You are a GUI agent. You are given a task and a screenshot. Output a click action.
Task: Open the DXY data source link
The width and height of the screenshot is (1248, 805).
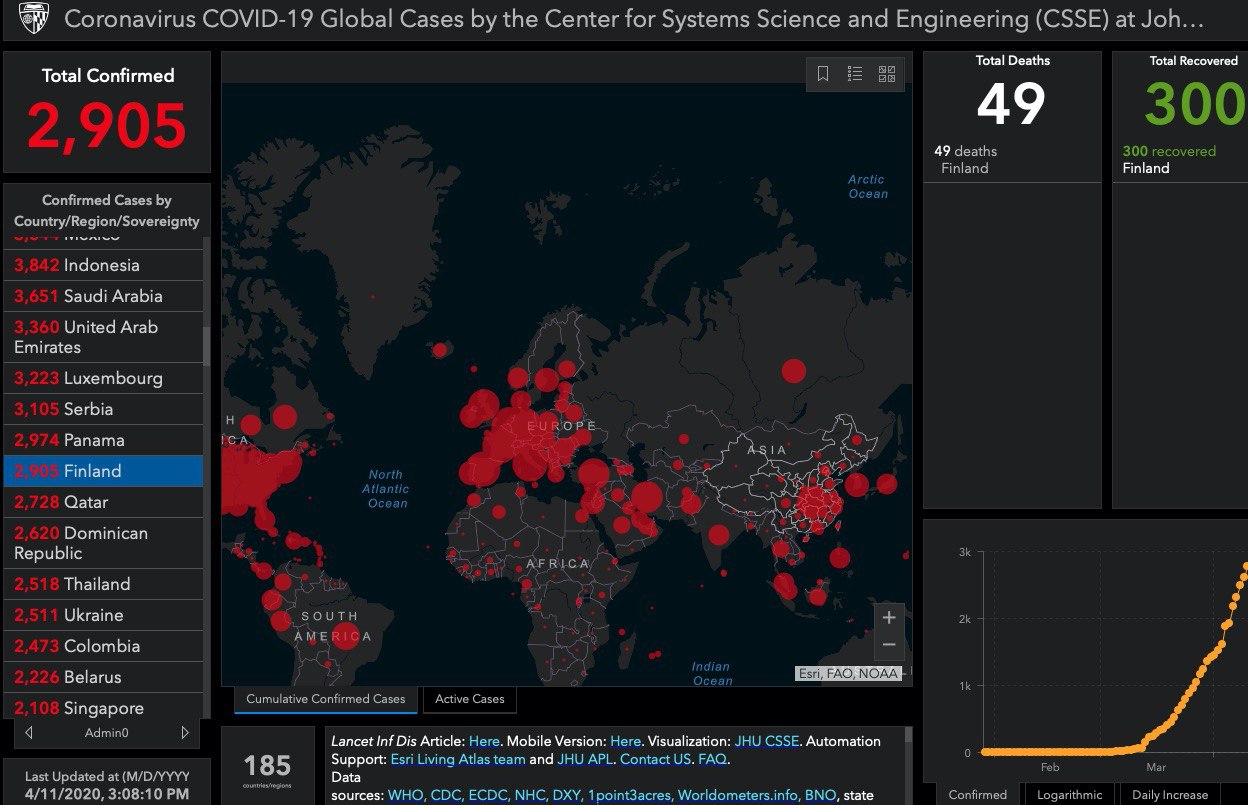[x=566, y=795]
